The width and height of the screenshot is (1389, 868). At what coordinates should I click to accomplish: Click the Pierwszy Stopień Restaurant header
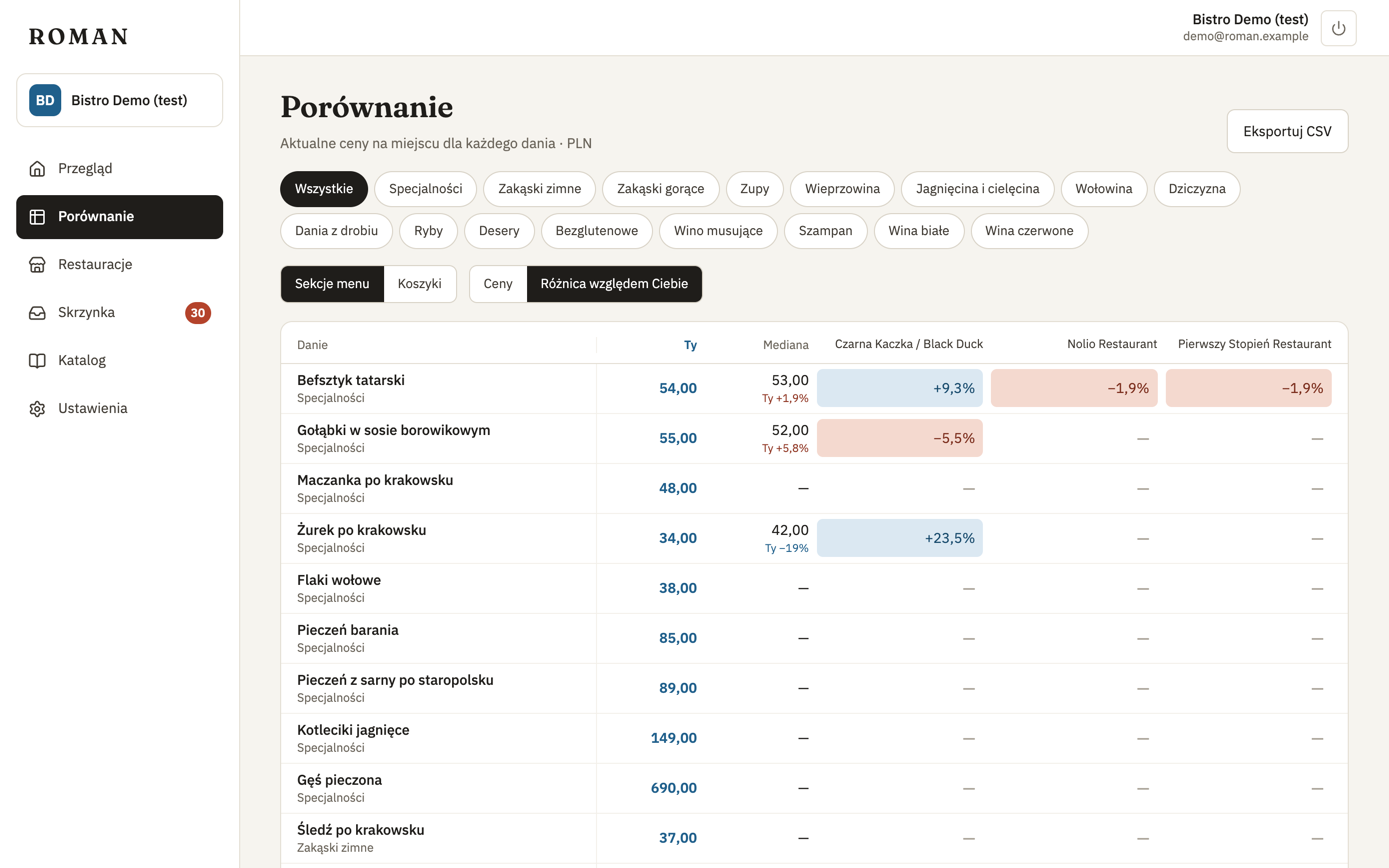[x=1254, y=344]
